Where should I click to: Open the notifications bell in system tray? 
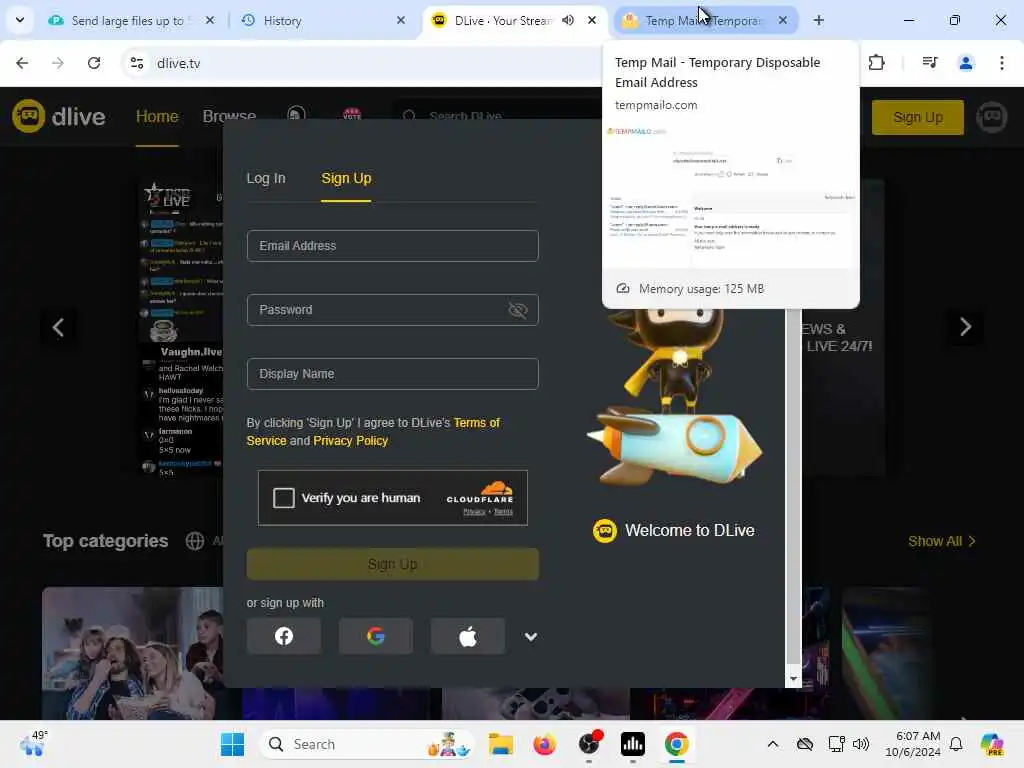coord(956,744)
